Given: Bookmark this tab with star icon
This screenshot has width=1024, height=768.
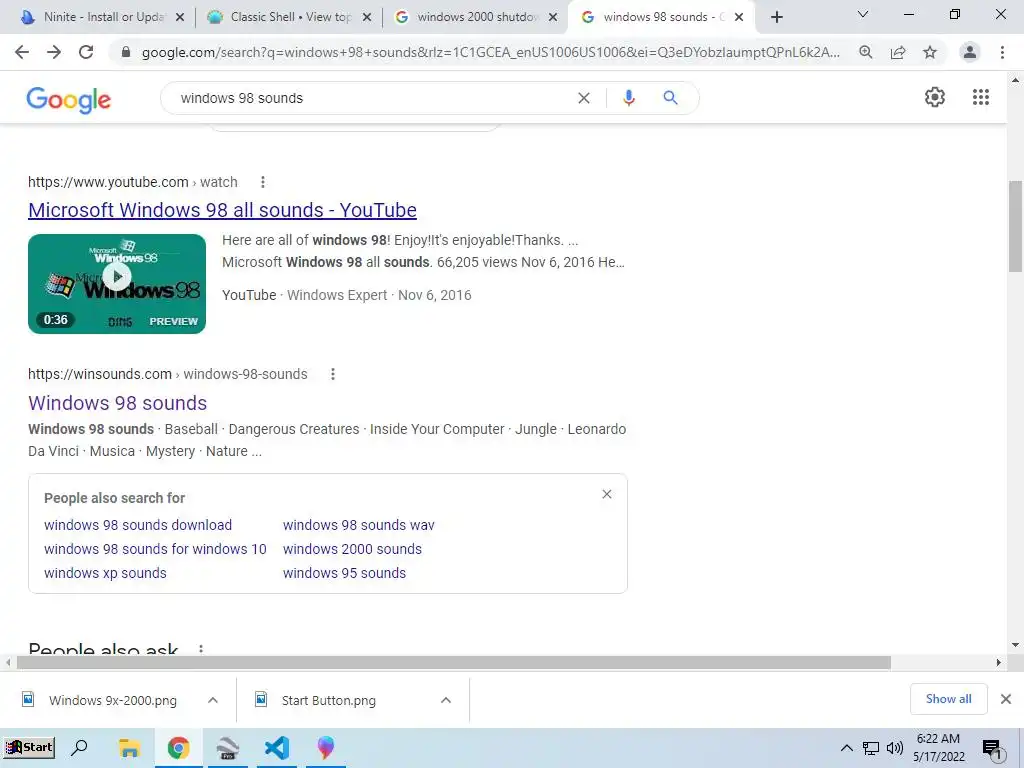Looking at the screenshot, I should coord(930,52).
